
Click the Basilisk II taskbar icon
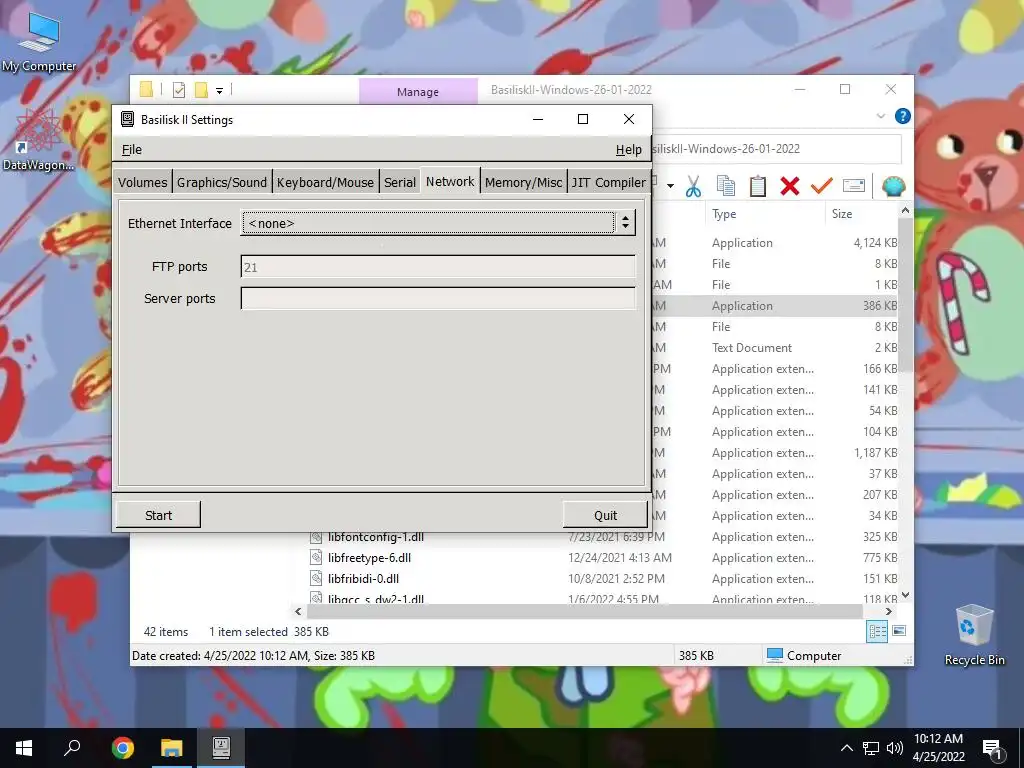(x=221, y=748)
